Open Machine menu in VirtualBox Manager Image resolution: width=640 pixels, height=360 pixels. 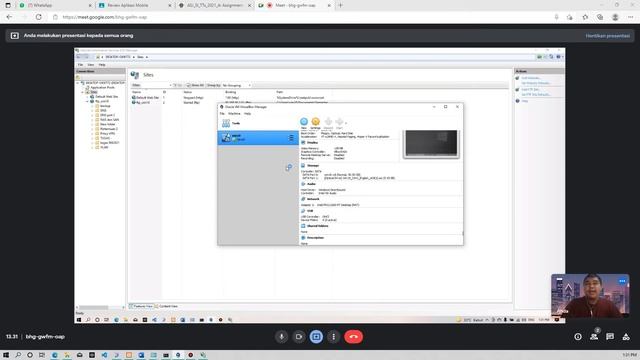click(234, 113)
